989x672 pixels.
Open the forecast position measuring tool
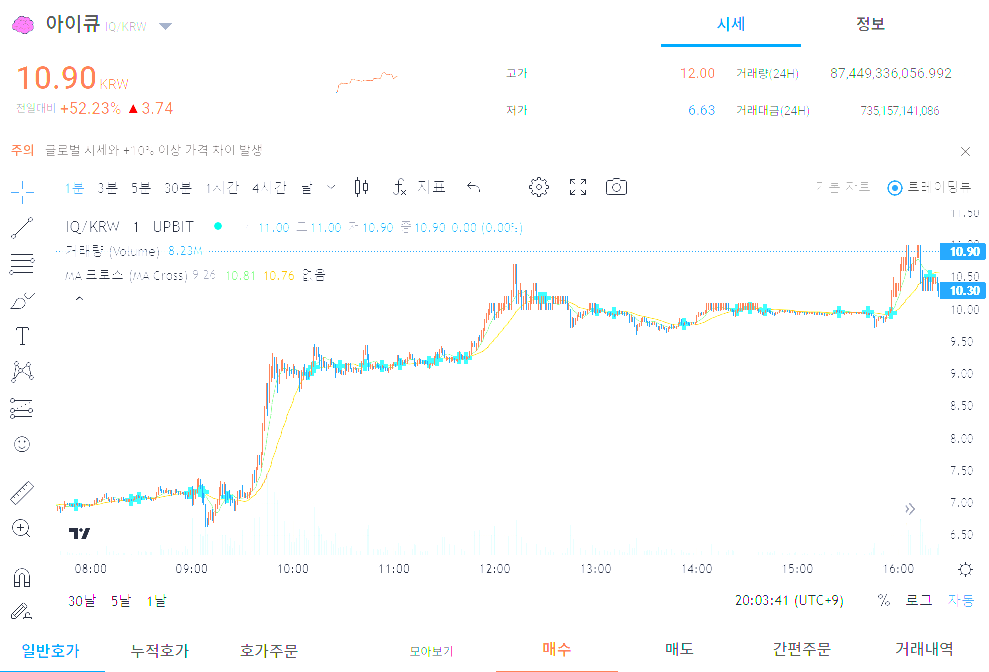tap(22, 408)
